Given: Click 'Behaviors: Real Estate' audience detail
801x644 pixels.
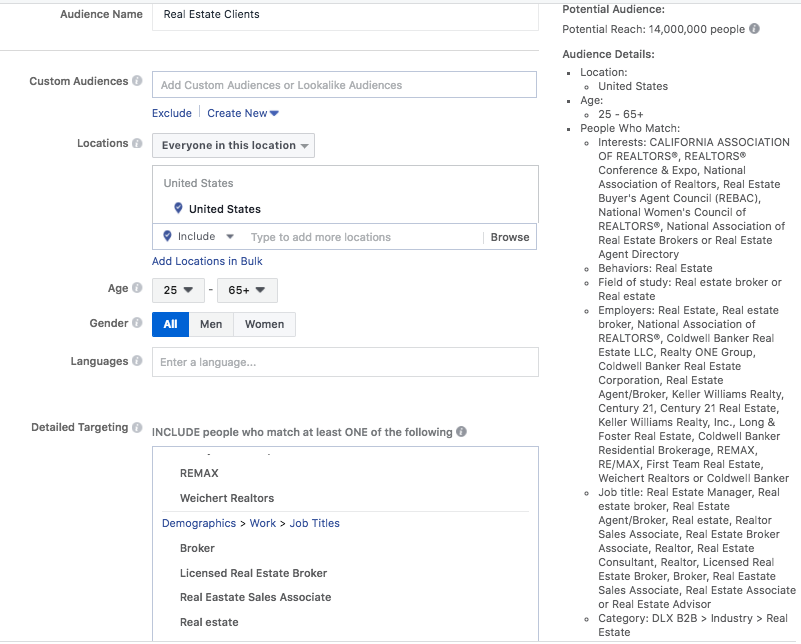Looking at the screenshot, I should (x=655, y=268).
